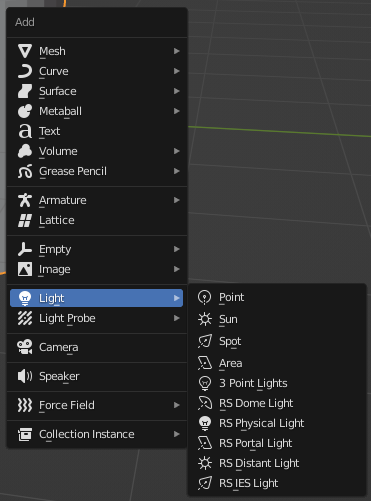Click the Volume cloud icon
This screenshot has height=501, width=371.
tap(25, 151)
